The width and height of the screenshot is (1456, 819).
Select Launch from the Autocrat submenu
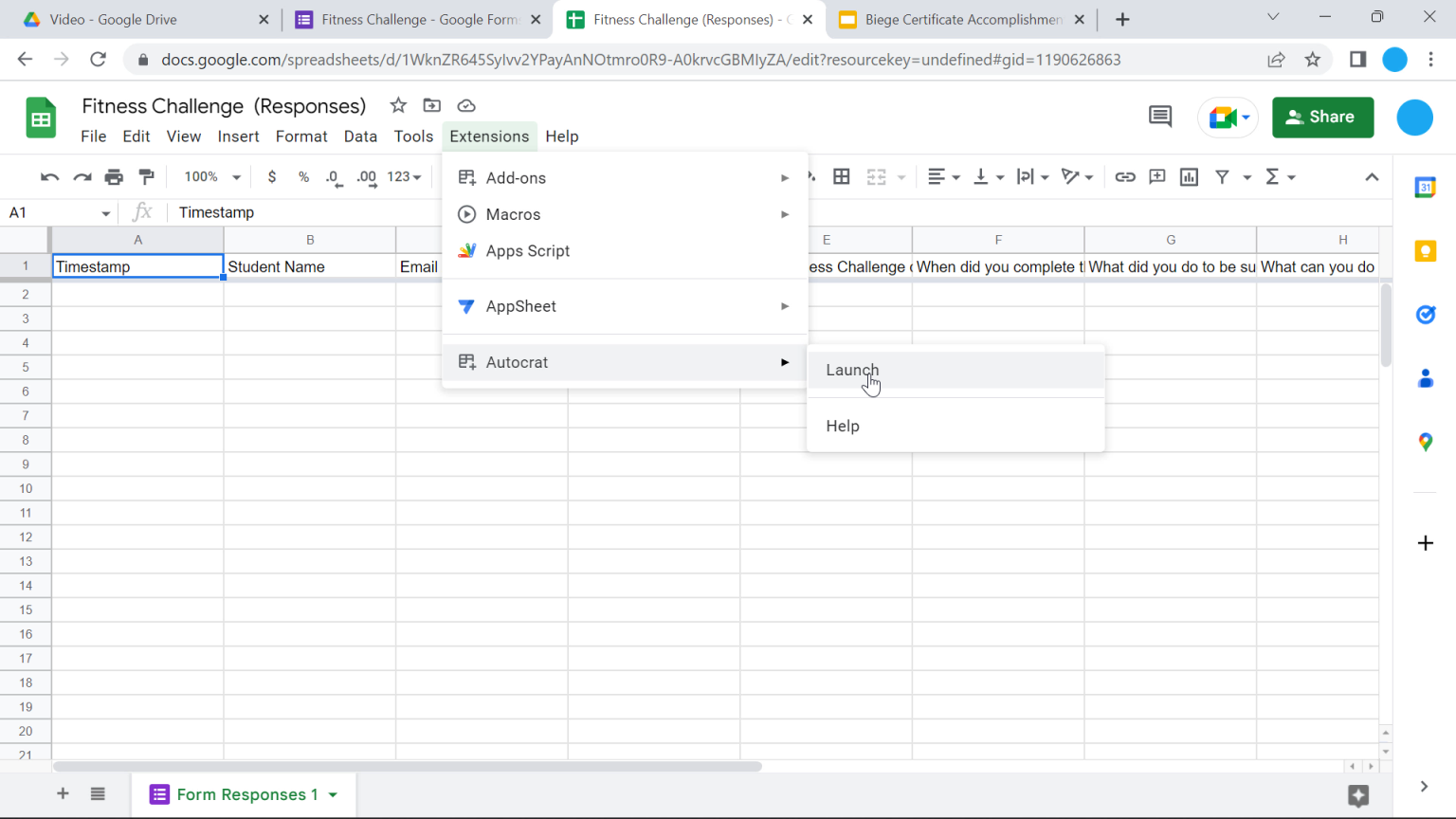(x=852, y=370)
